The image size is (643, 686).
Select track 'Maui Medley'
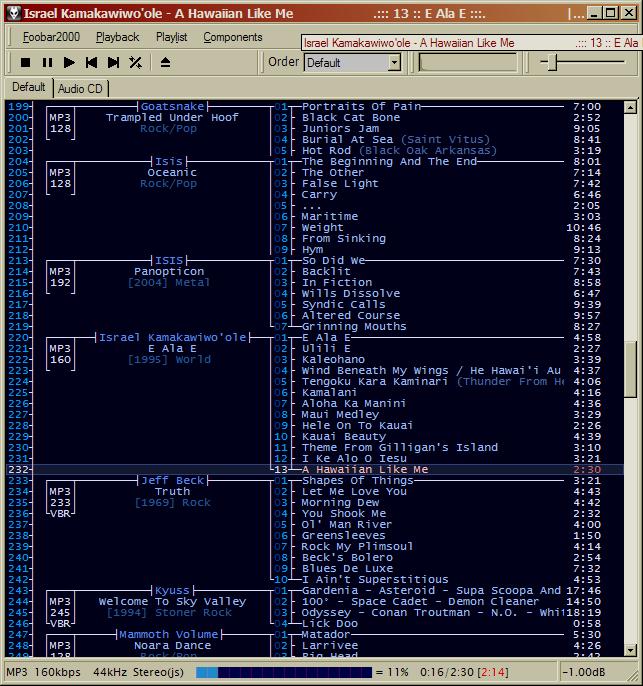[340, 414]
